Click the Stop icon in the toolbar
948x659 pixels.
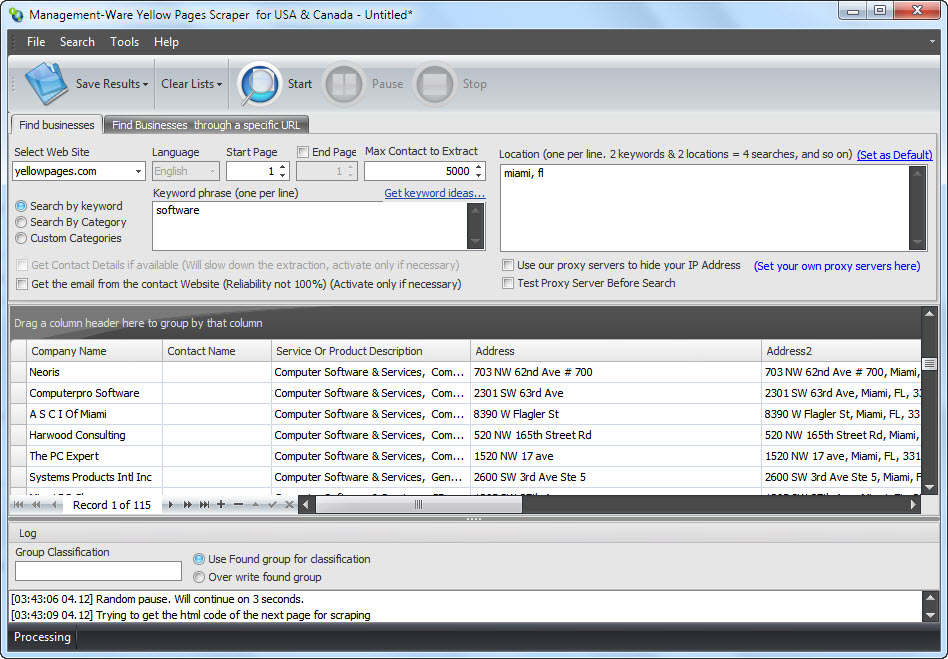pyautogui.click(x=435, y=84)
